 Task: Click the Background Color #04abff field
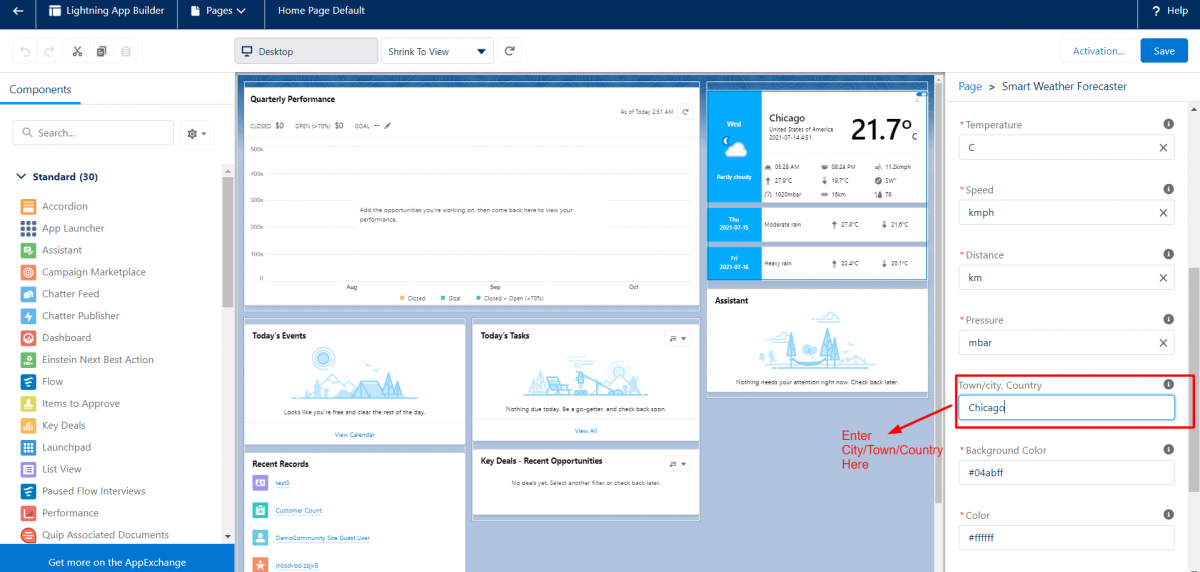click(1066, 473)
